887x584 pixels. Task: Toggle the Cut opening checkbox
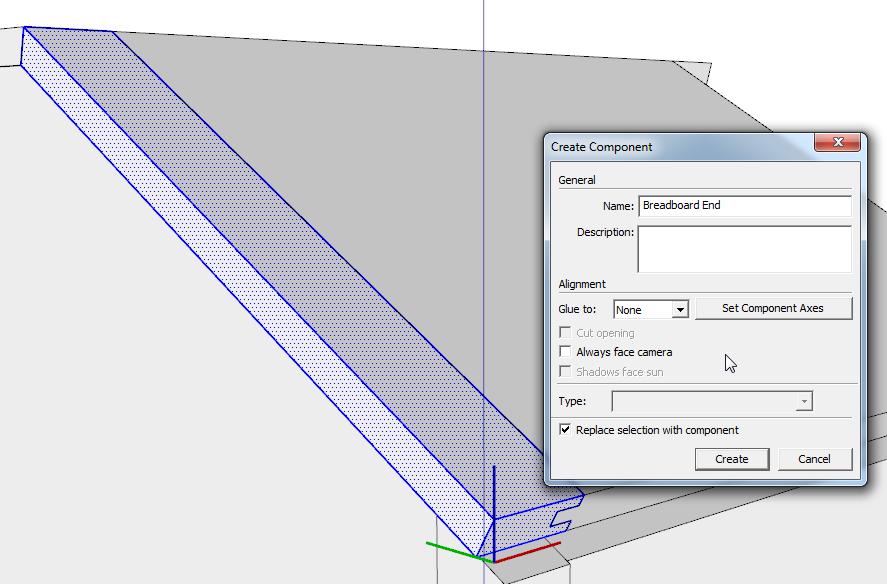[x=565, y=333]
